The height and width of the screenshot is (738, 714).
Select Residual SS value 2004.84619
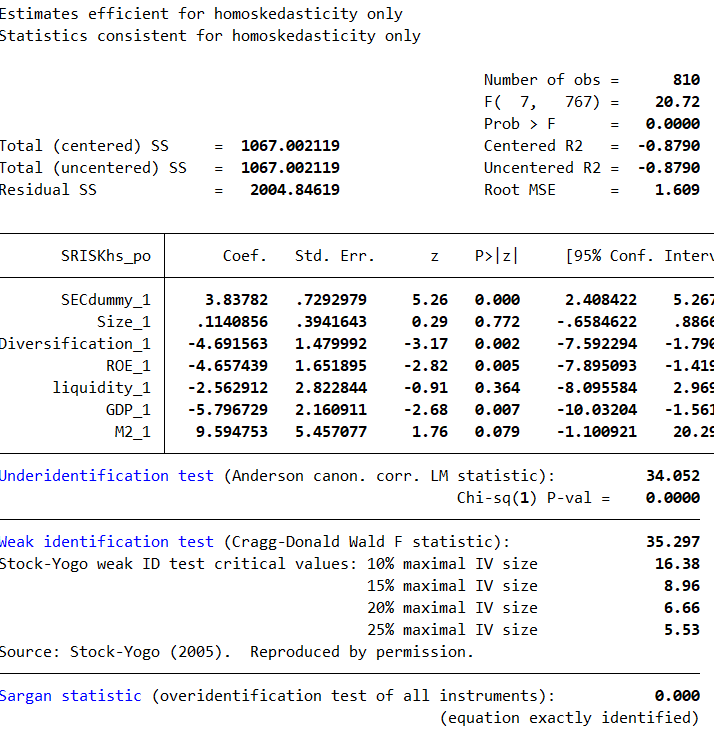point(295,190)
